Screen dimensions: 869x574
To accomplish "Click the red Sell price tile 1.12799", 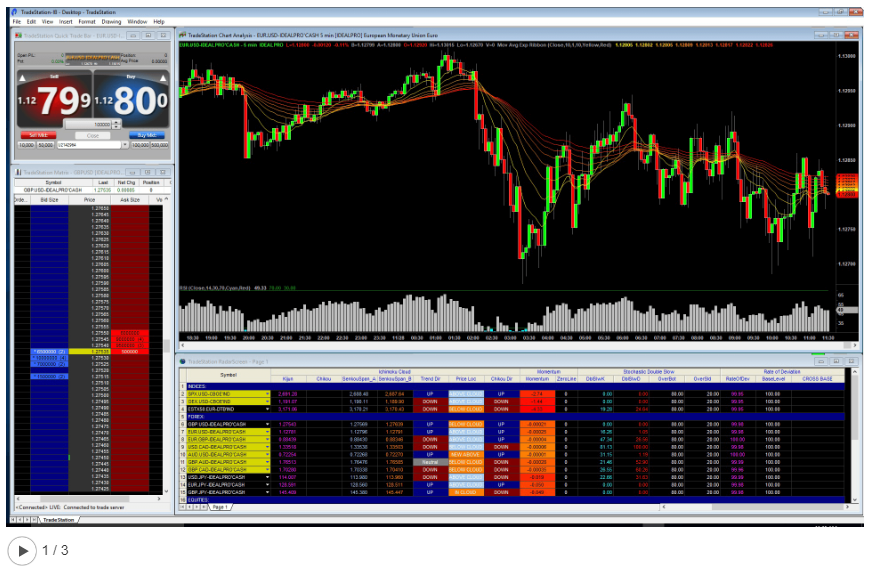I will click(54, 100).
